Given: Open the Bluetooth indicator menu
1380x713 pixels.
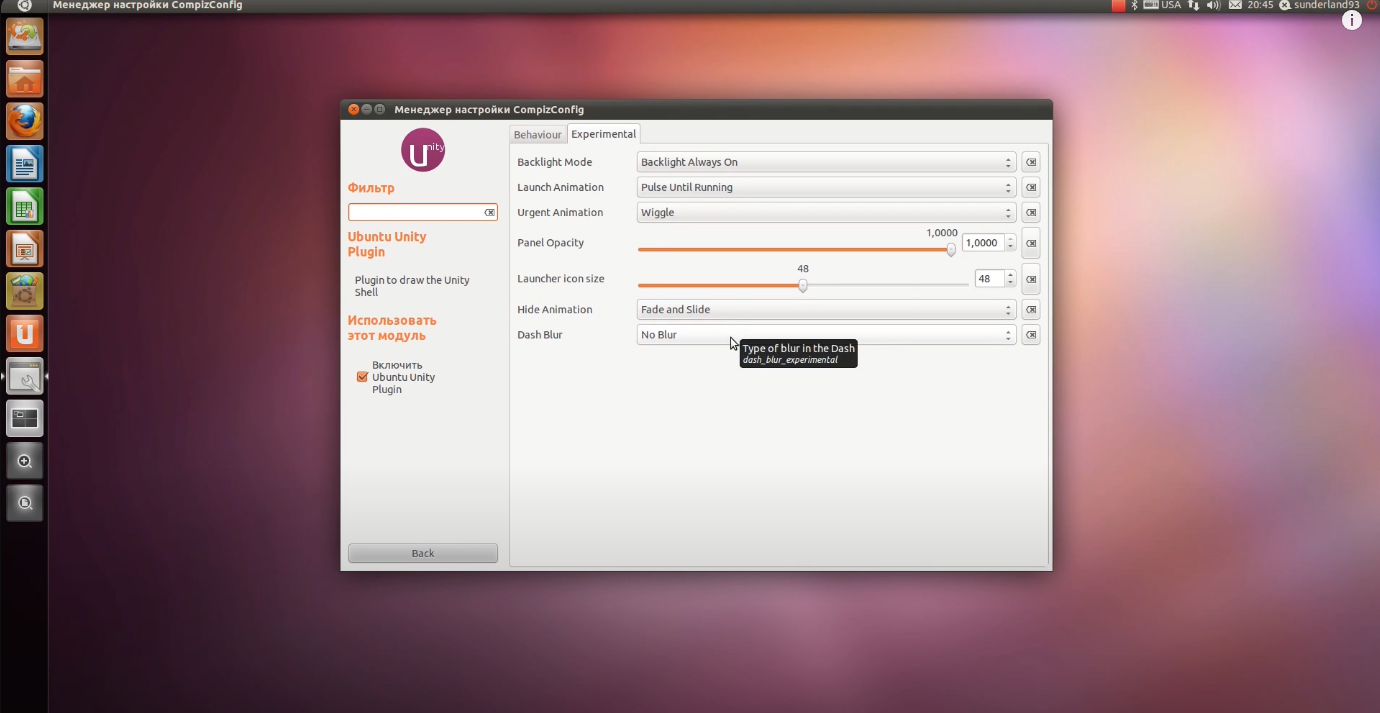Looking at the screenshot, I should click(x=1135, y=5).
